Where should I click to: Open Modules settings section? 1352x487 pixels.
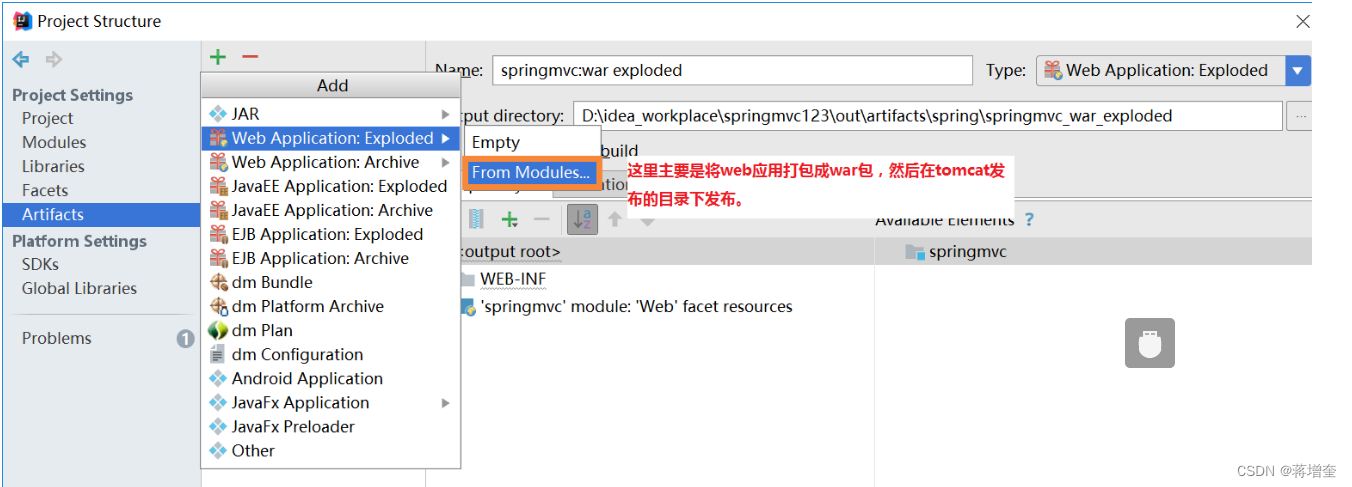point(54,142)
